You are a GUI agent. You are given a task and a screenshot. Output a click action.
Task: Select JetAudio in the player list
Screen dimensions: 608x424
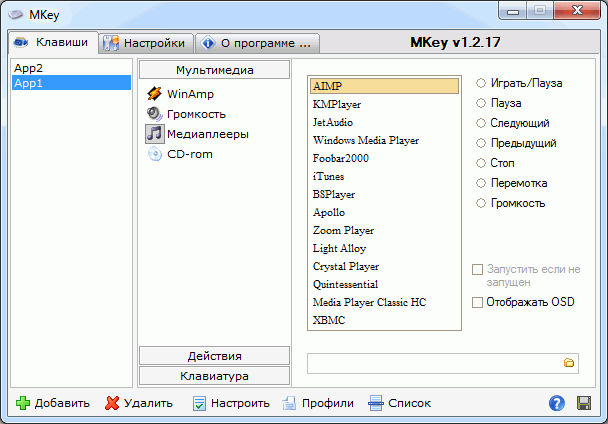384,122
